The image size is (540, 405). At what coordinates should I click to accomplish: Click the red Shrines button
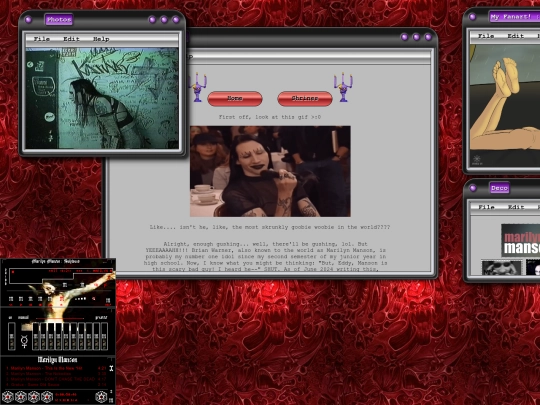coord(305,98)
